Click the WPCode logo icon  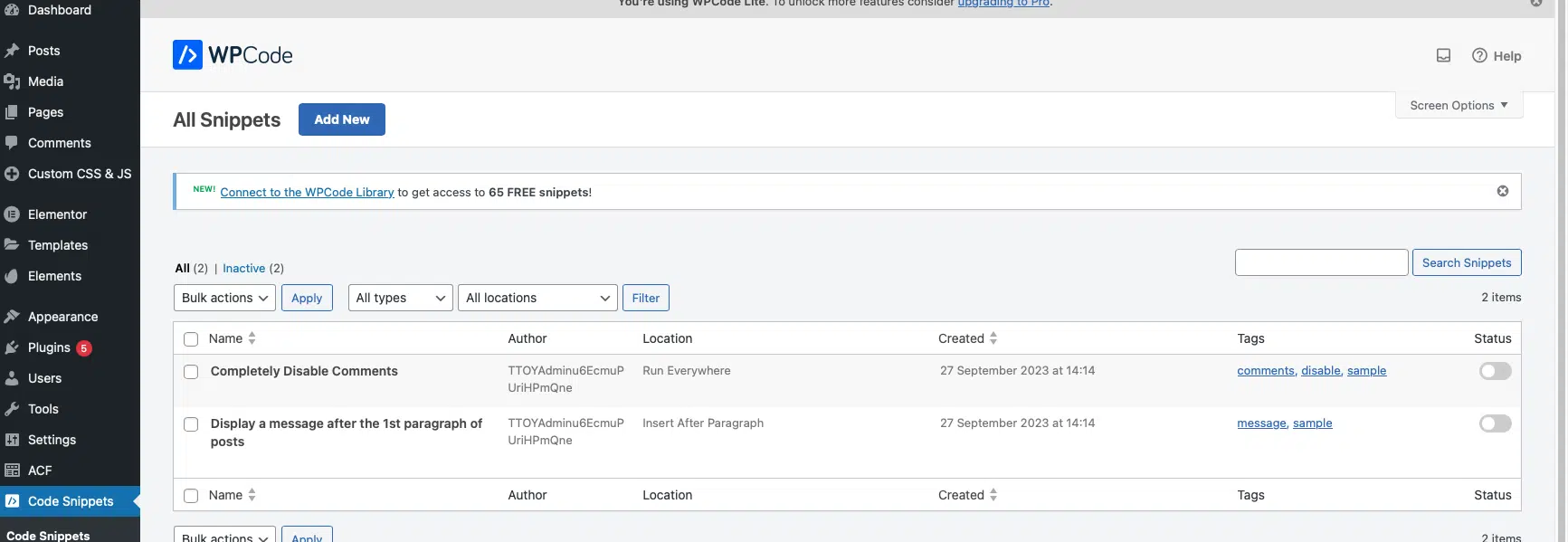[187, 55]
